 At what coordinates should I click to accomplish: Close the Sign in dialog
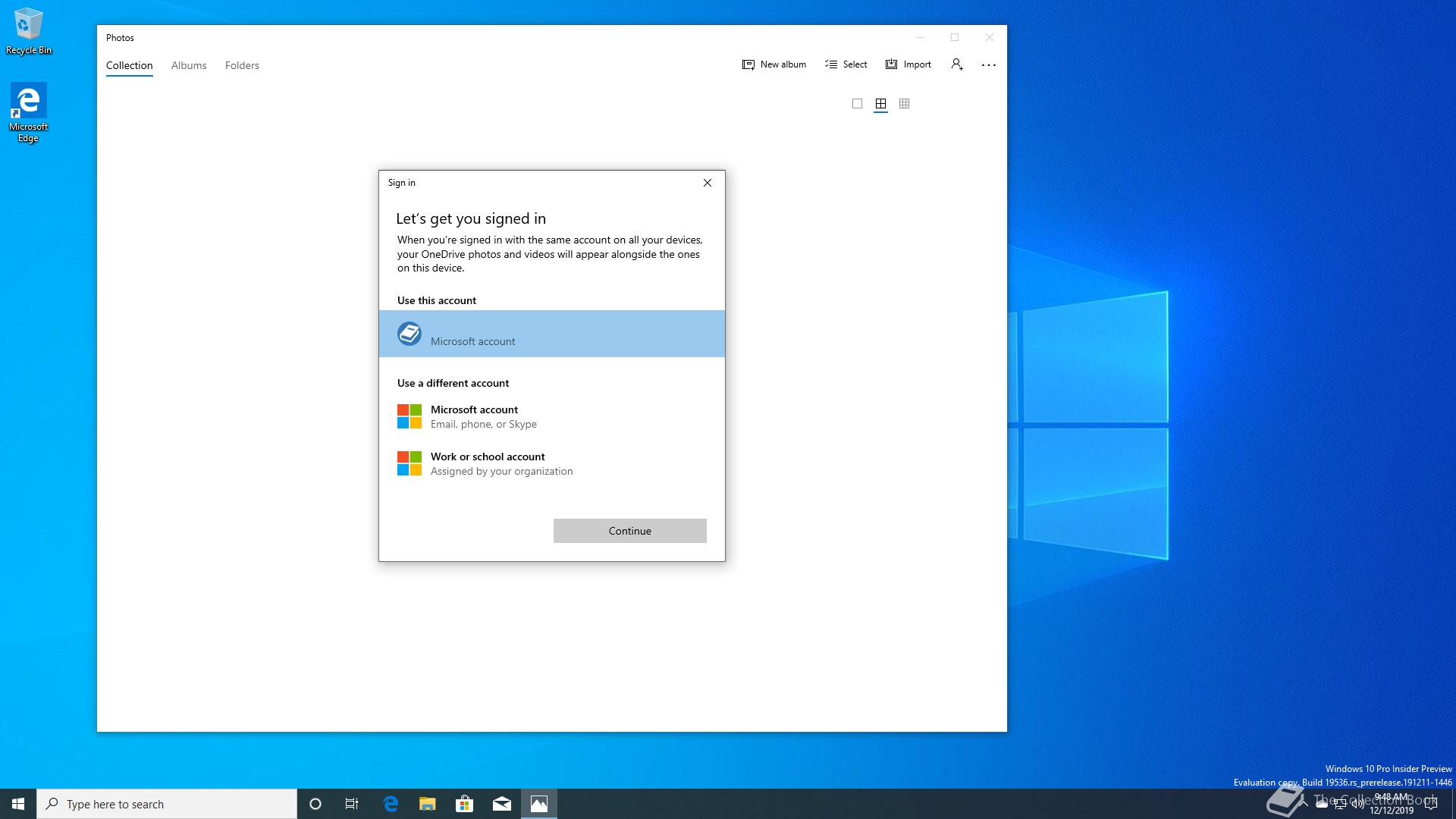(x=708, y=183)
